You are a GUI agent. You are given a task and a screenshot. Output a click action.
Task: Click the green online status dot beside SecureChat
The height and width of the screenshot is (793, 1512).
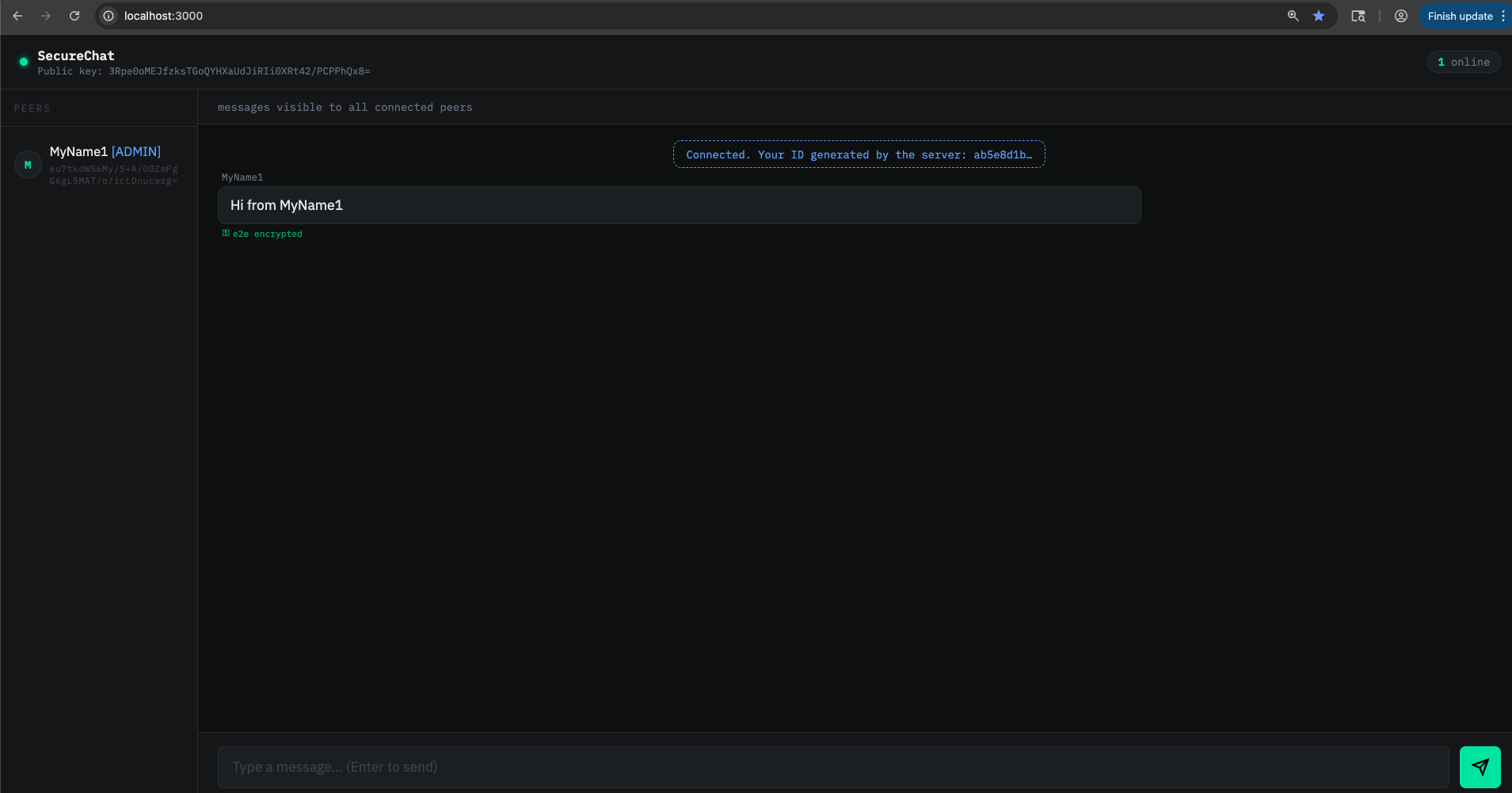point(23,61)
